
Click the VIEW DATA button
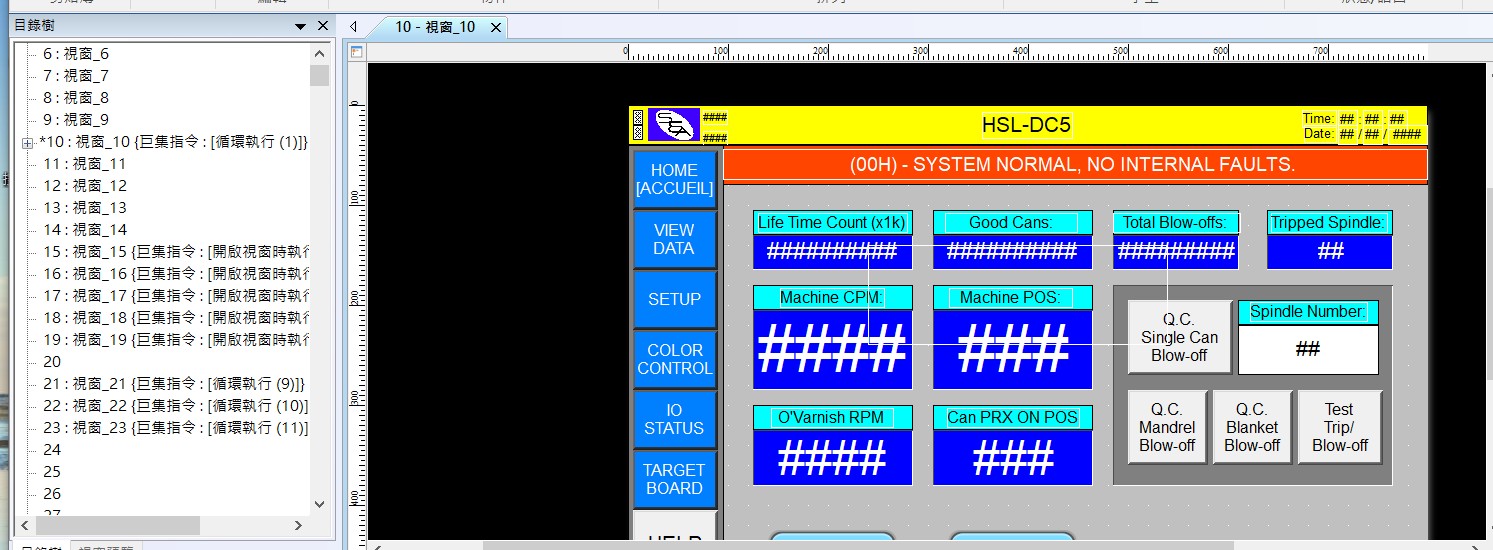[x=674, y=239]
